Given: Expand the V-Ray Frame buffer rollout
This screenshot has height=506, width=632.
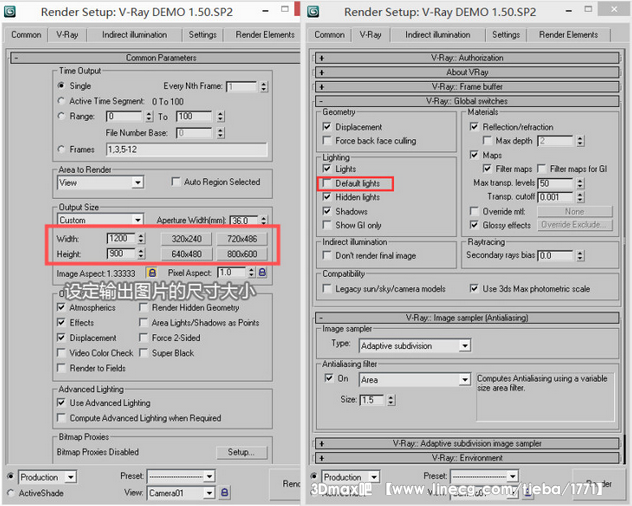Looking at the screenshot, I should tap(467, 87).
